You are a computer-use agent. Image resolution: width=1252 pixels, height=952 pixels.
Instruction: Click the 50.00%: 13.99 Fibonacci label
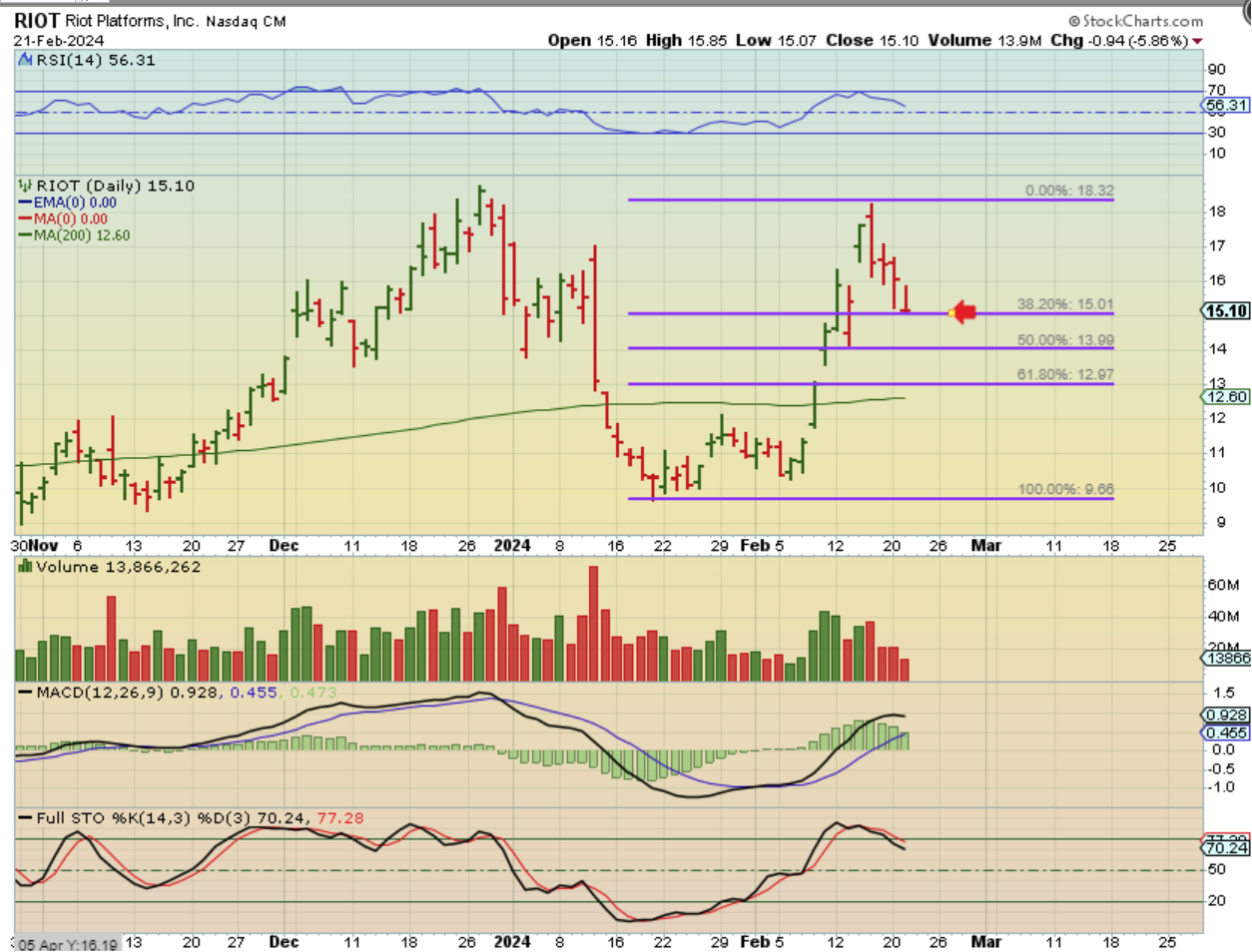click(x=1065, y=340)
